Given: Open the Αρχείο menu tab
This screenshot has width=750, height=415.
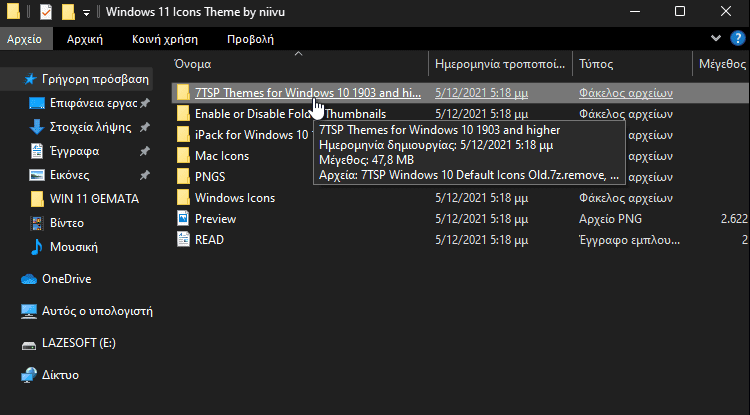Looking at the screenshot, I should (24, 39).
